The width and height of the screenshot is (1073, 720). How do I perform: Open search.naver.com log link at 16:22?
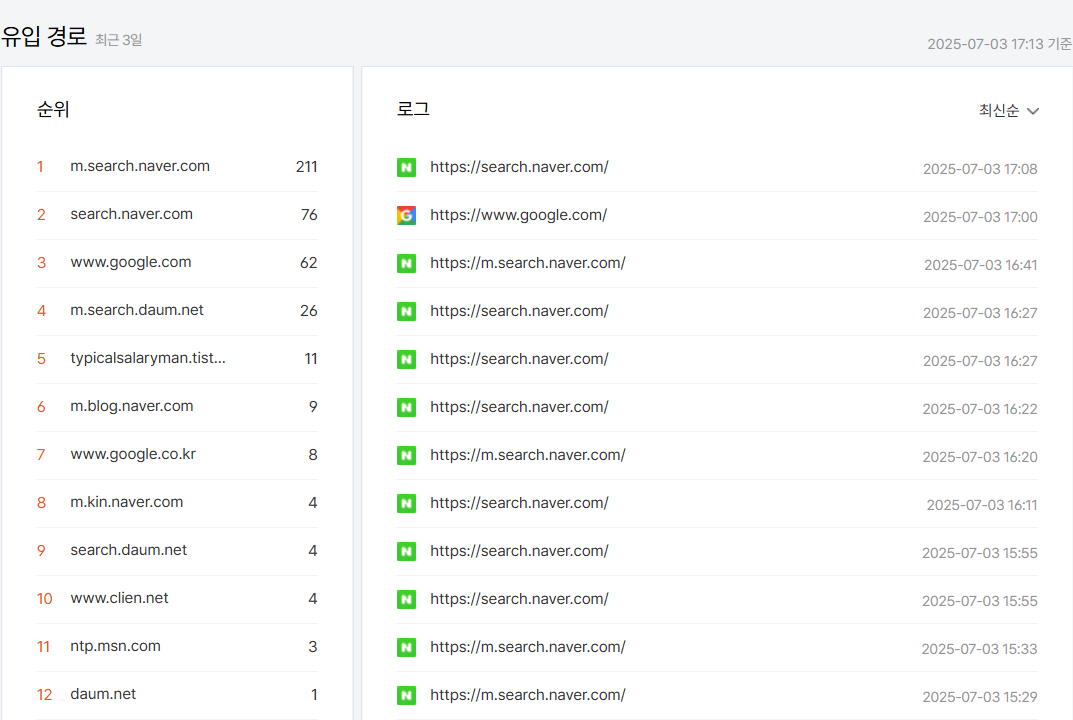pos(519,407)
